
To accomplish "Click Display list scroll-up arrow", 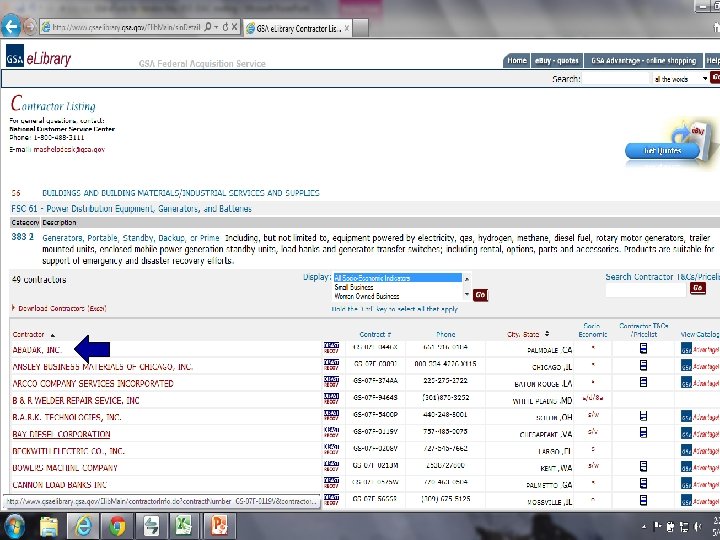I will 467,278.
